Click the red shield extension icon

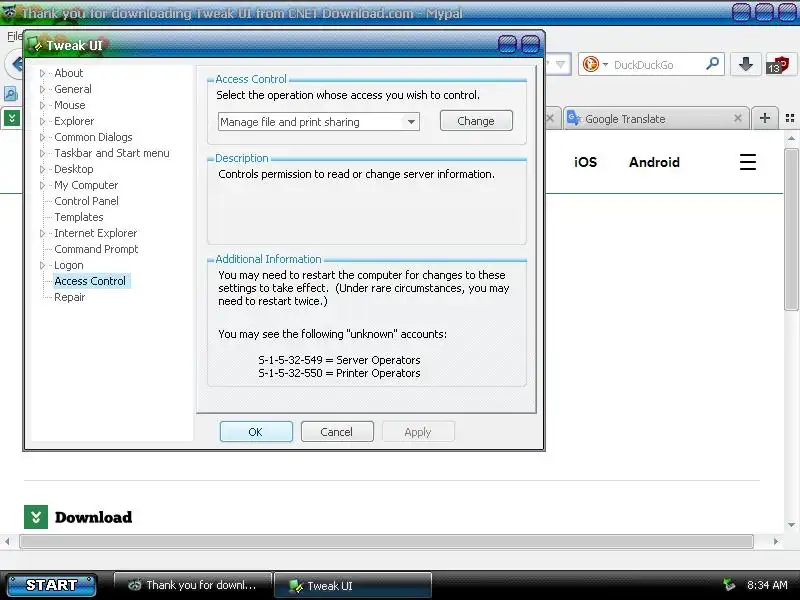tap(778, 65)
